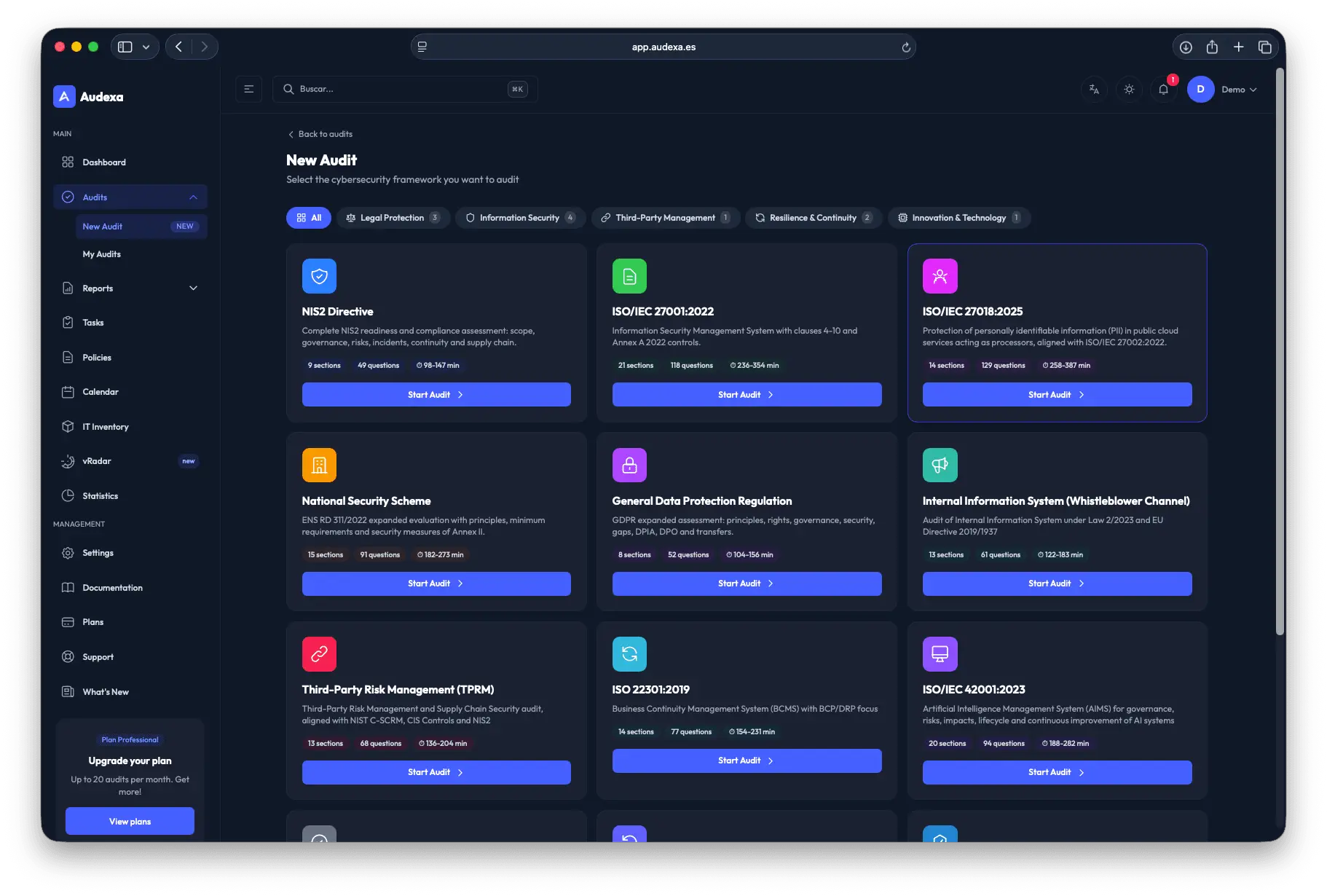The image size is (1327, 896).
Task: Filter by Third-Party Management category
Action: pyautogui.click(x=666, y=218)
